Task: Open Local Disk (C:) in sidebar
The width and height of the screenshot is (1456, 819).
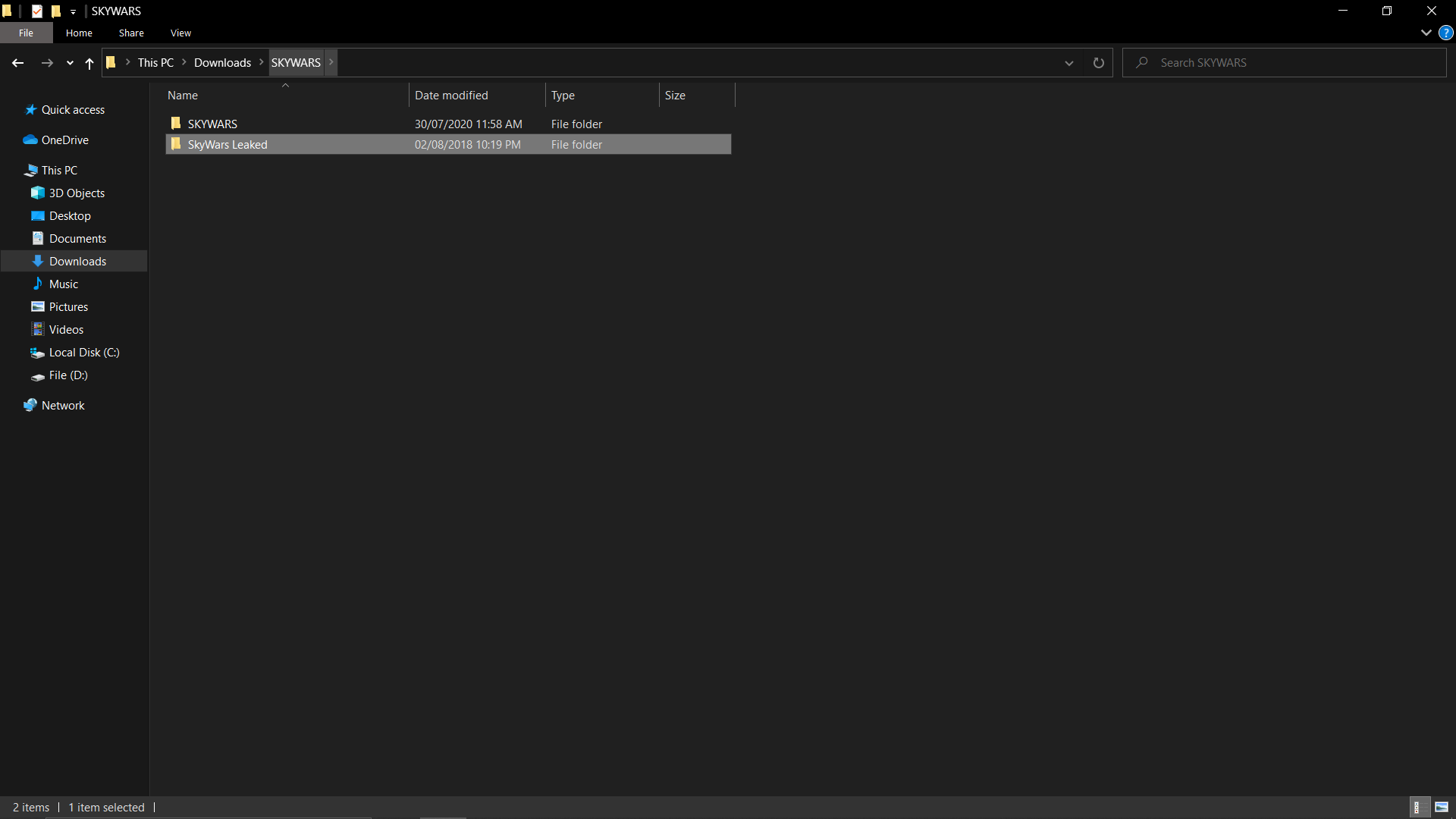Action: pyautogui.click(x=83, y=353)
